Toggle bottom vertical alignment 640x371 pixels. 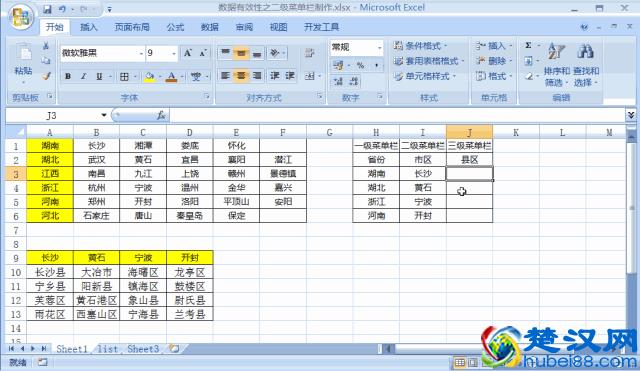pyautogui.click(x=257, y=53)
